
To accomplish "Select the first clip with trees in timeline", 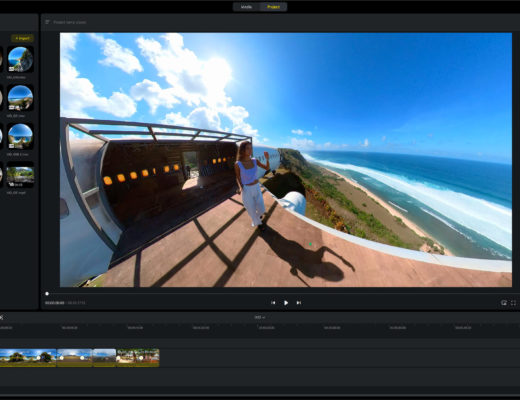I will point(28,358).
